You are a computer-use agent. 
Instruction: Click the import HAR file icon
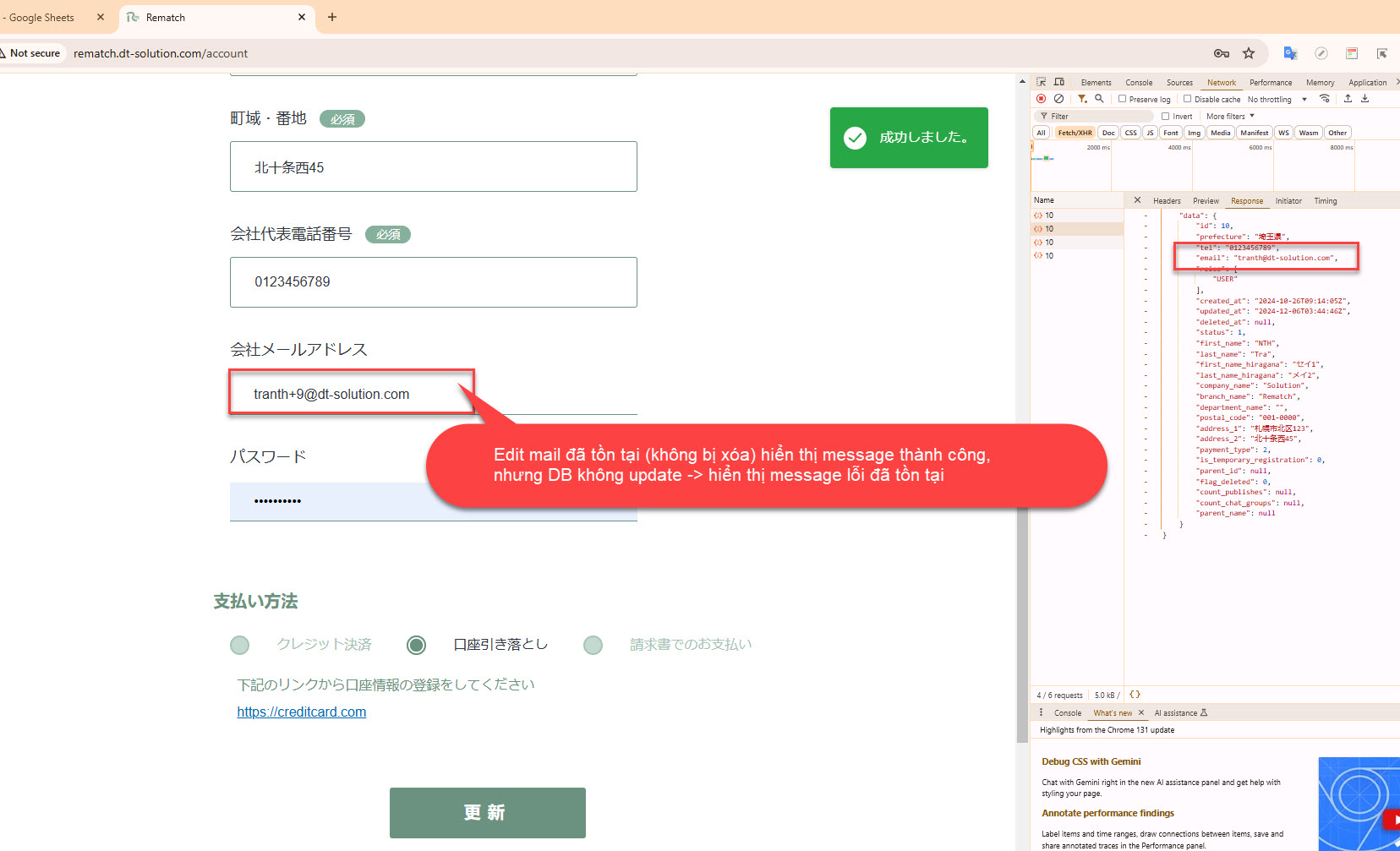(x=1348, y=99)
